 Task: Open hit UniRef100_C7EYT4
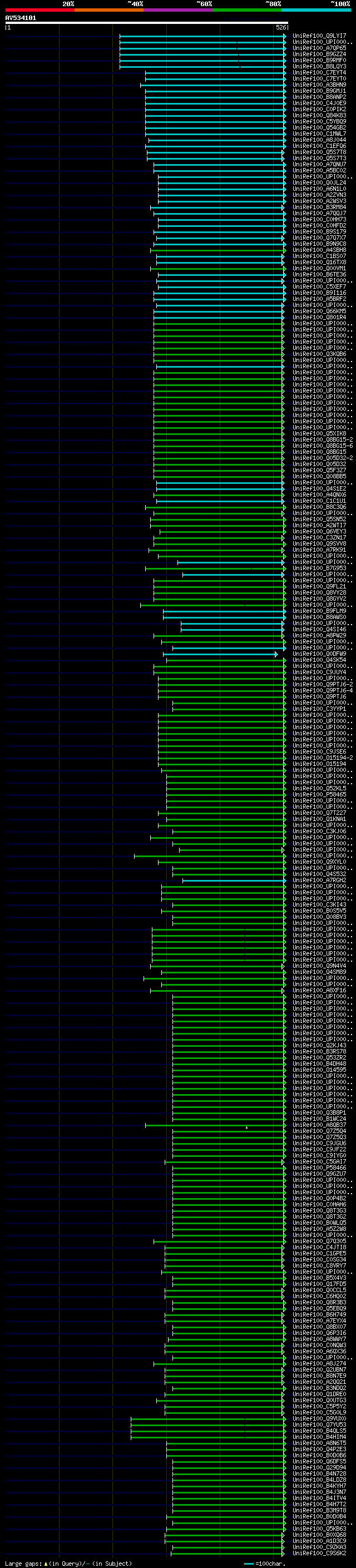tap(319, 73)
